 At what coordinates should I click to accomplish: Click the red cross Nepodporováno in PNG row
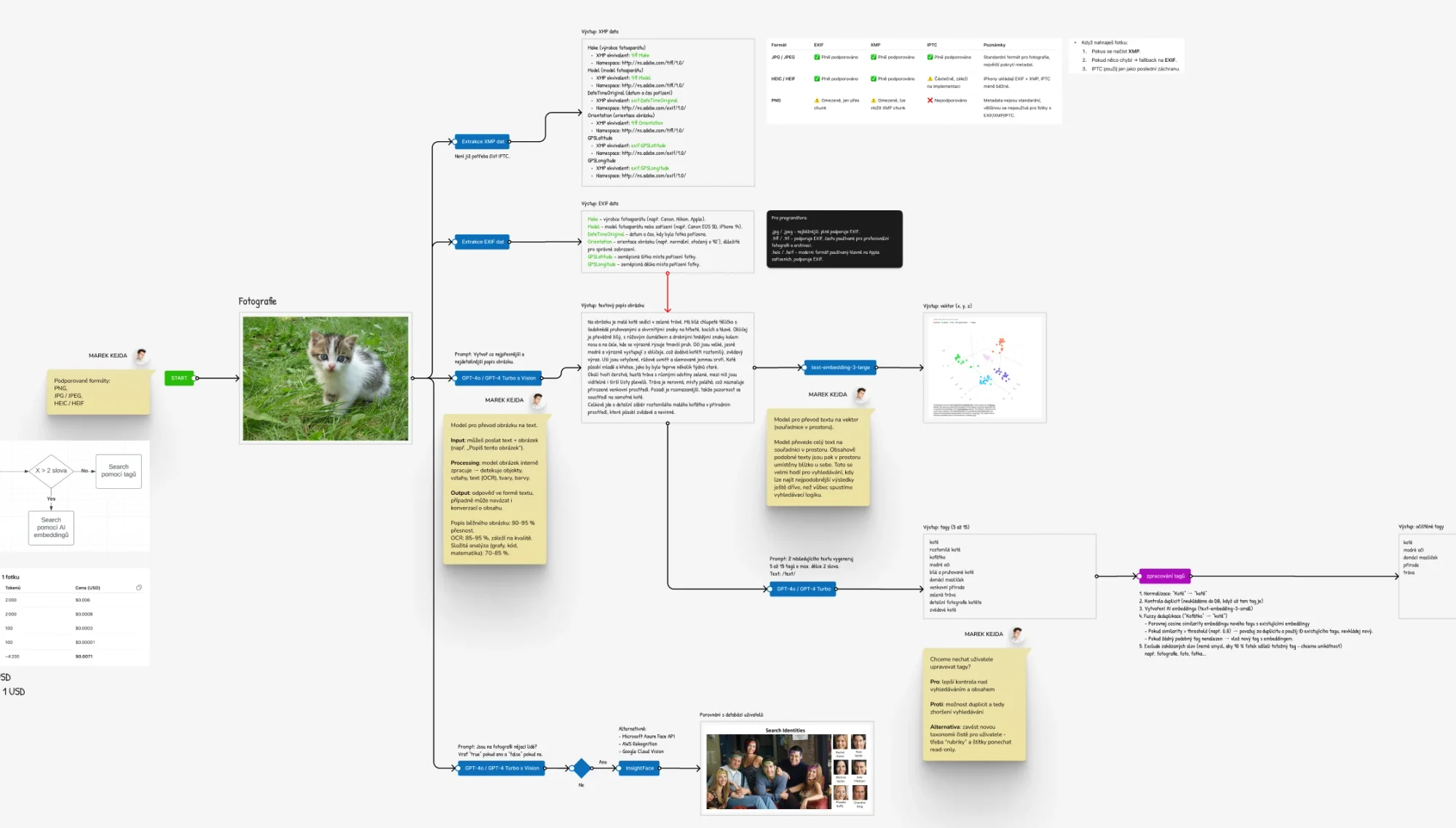point(930,100)
